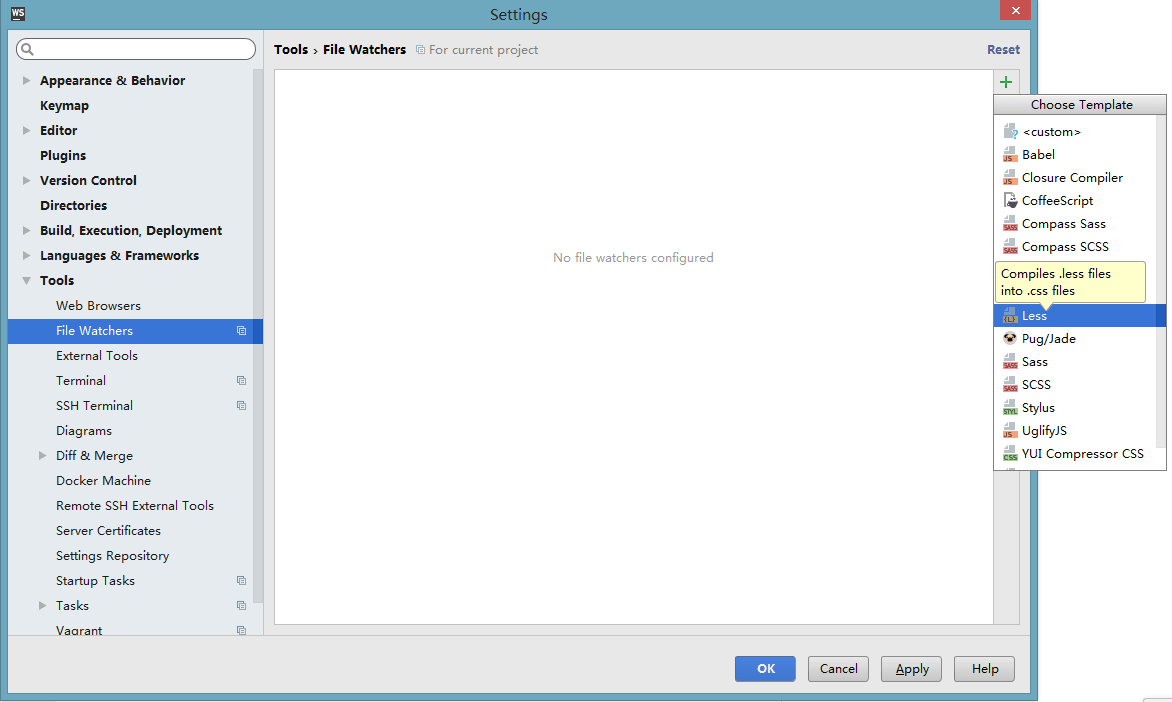Click the Choose Template list scrollbar

pyautogui.click(x=1161, y=280)
